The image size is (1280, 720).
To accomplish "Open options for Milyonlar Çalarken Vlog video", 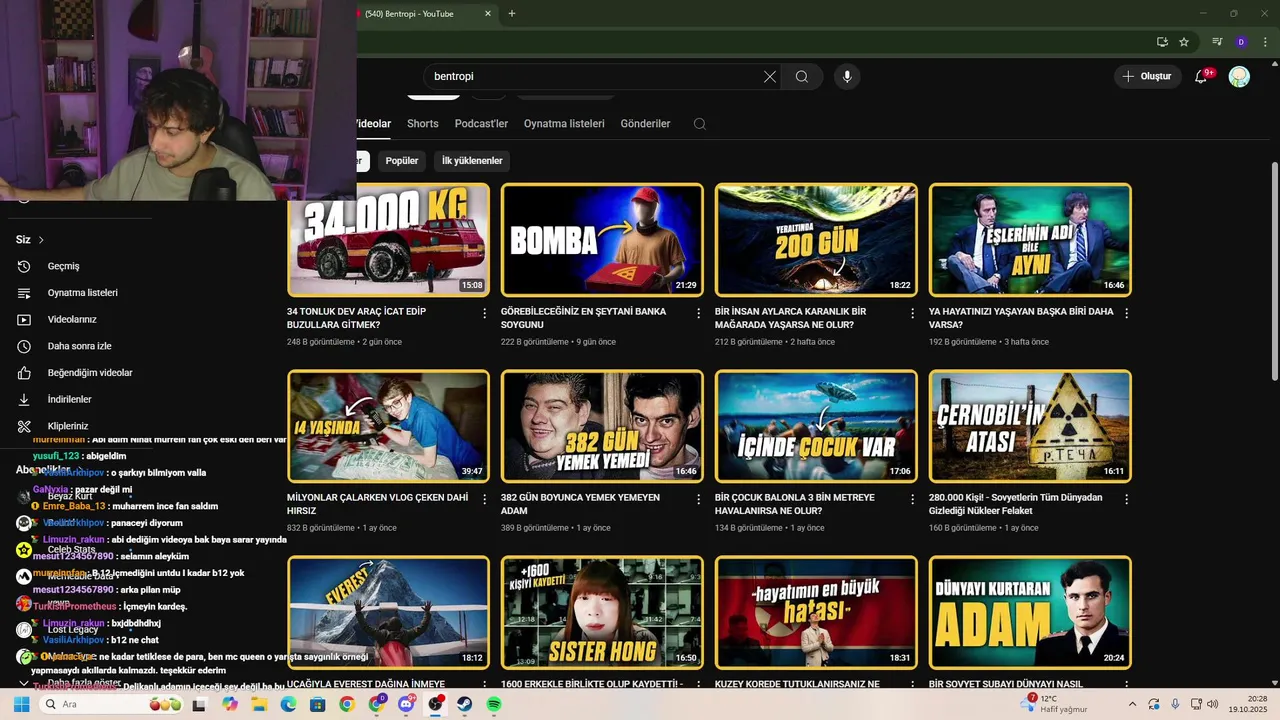I will 485,499.
